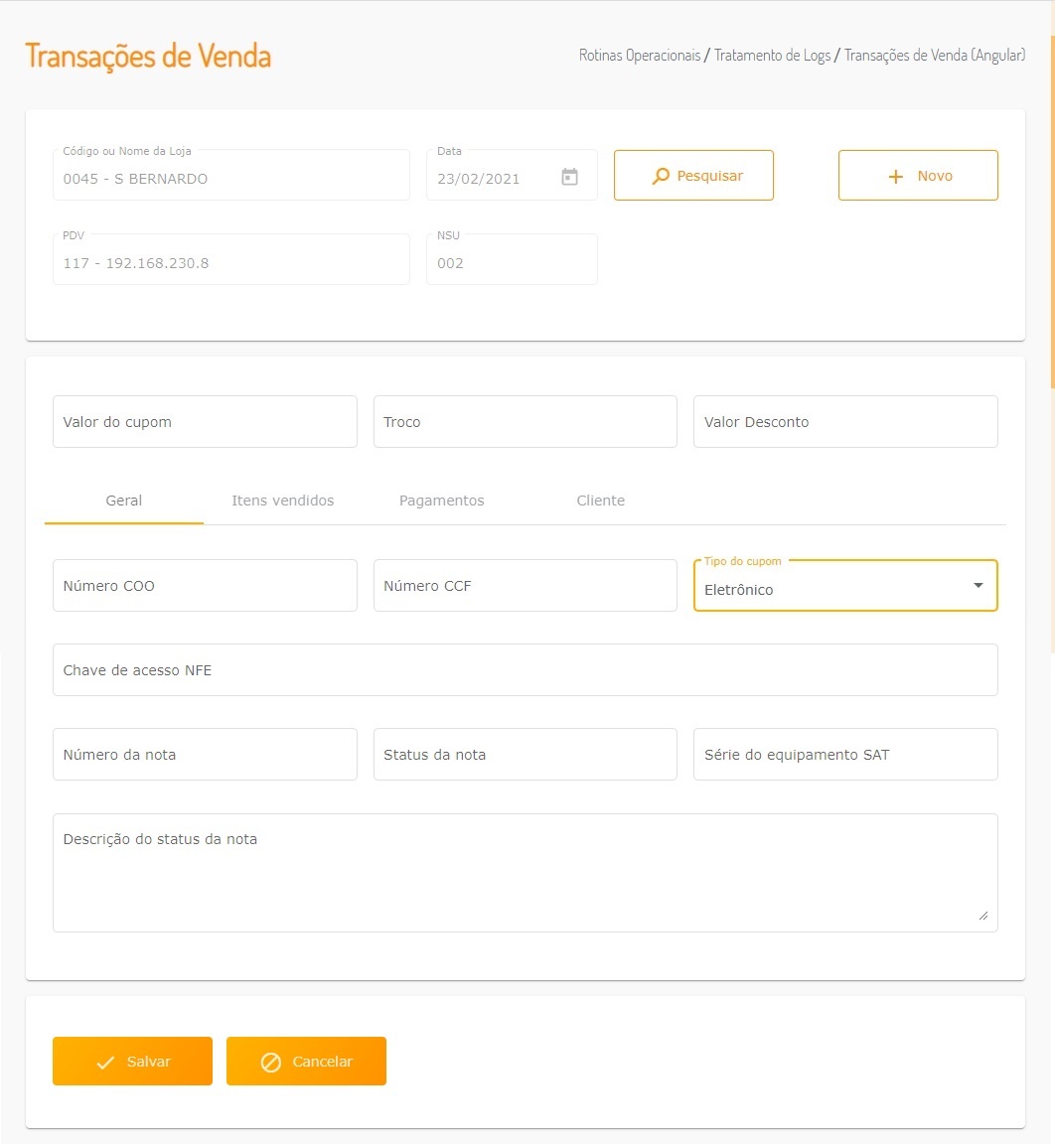Click the plus icon on Novo

click(x=895, y=176)
